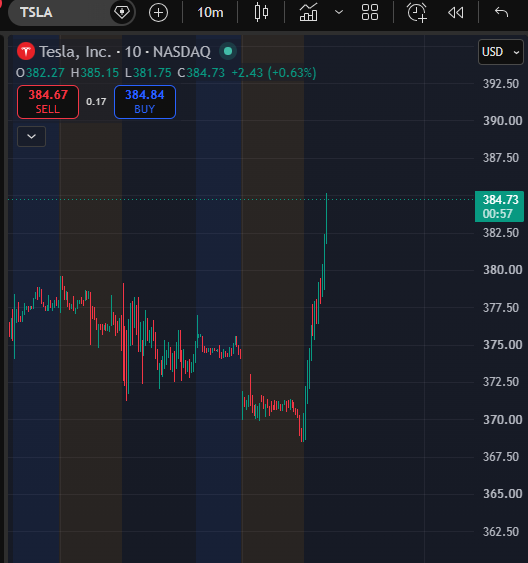The width and height of the screenshot is (528, 563).
Task: Select the Tesla, Inc. · 10 · NASDAQ title
Action: coord(125,52)
